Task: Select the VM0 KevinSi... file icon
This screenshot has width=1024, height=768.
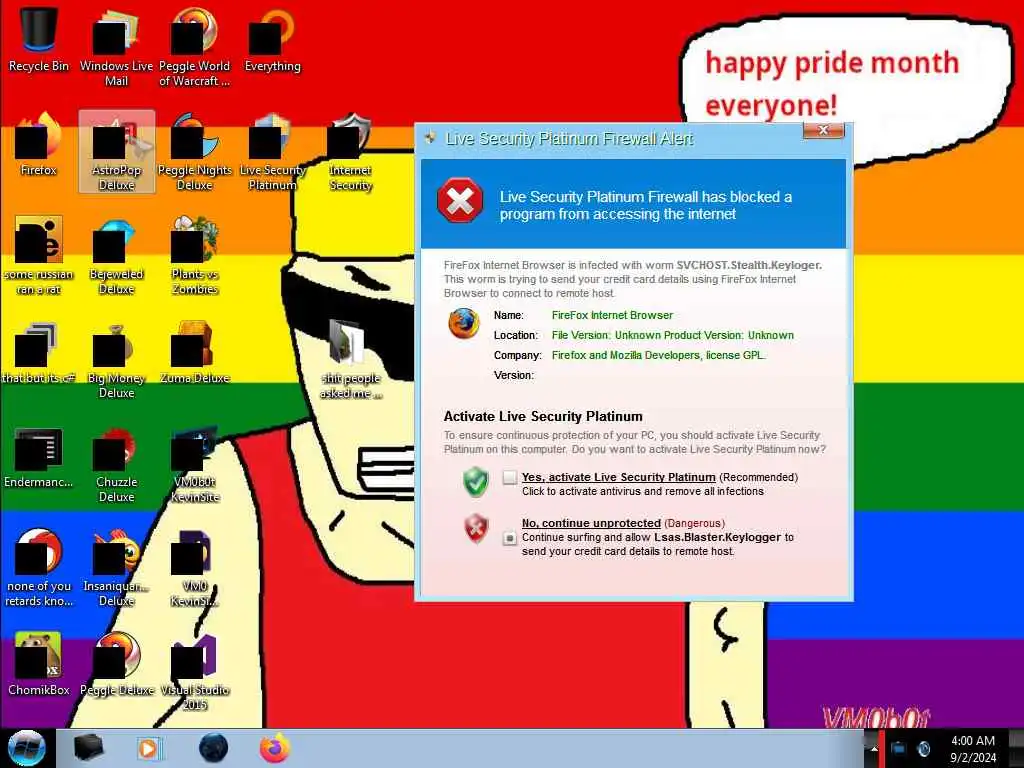Action: [x=194, y=568]
